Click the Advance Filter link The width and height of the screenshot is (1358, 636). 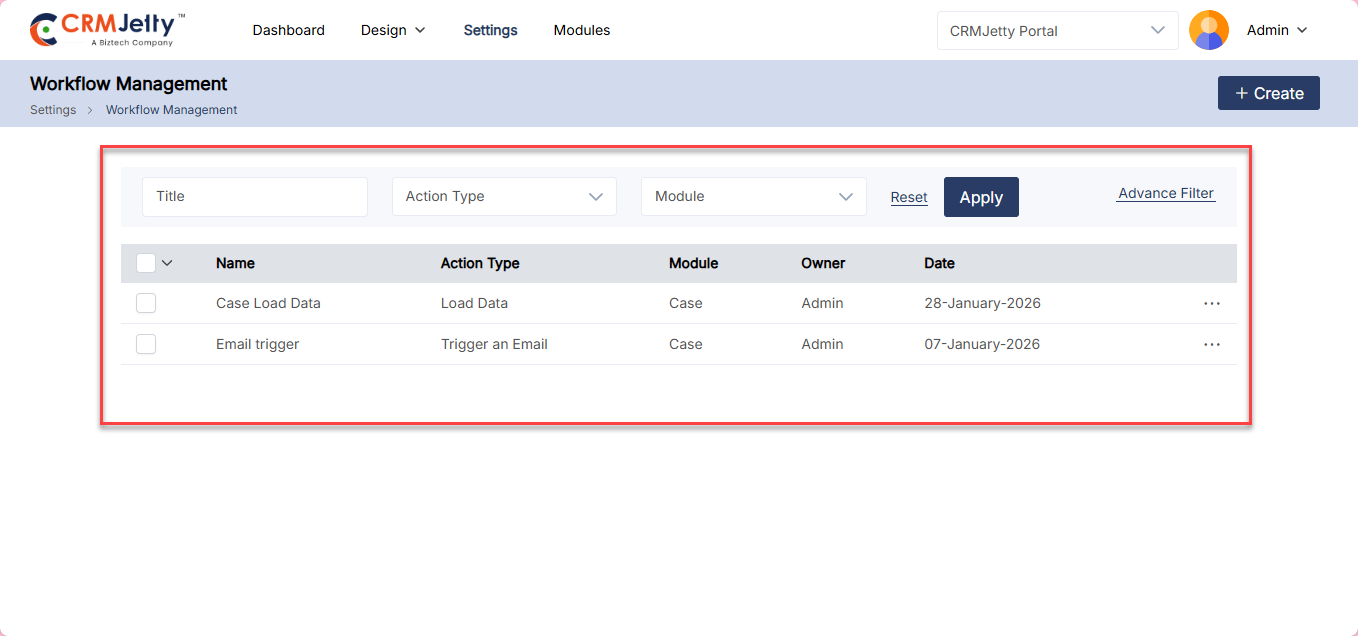coord(1165,194)
